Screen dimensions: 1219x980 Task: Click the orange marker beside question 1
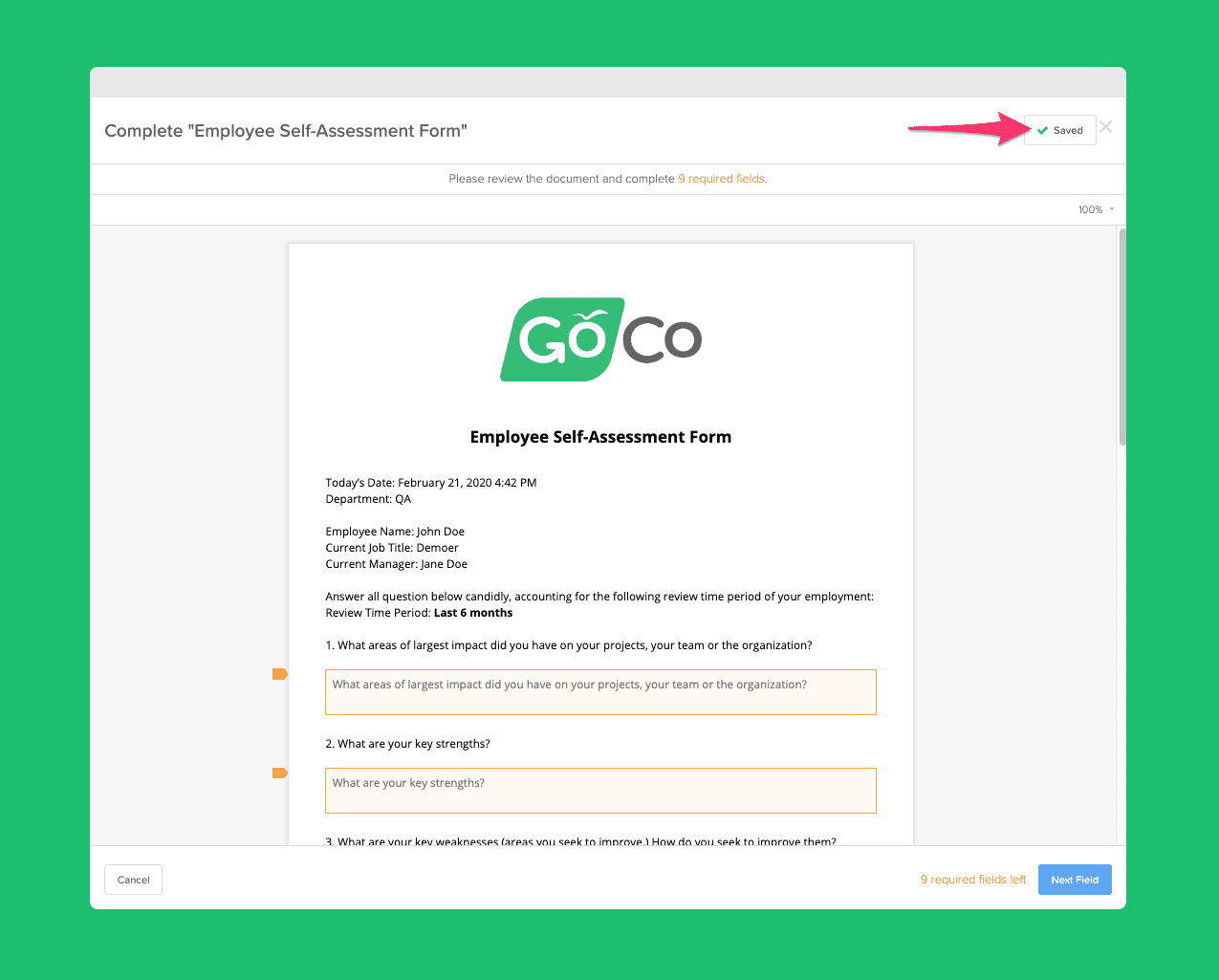click(x=279, y=674)
